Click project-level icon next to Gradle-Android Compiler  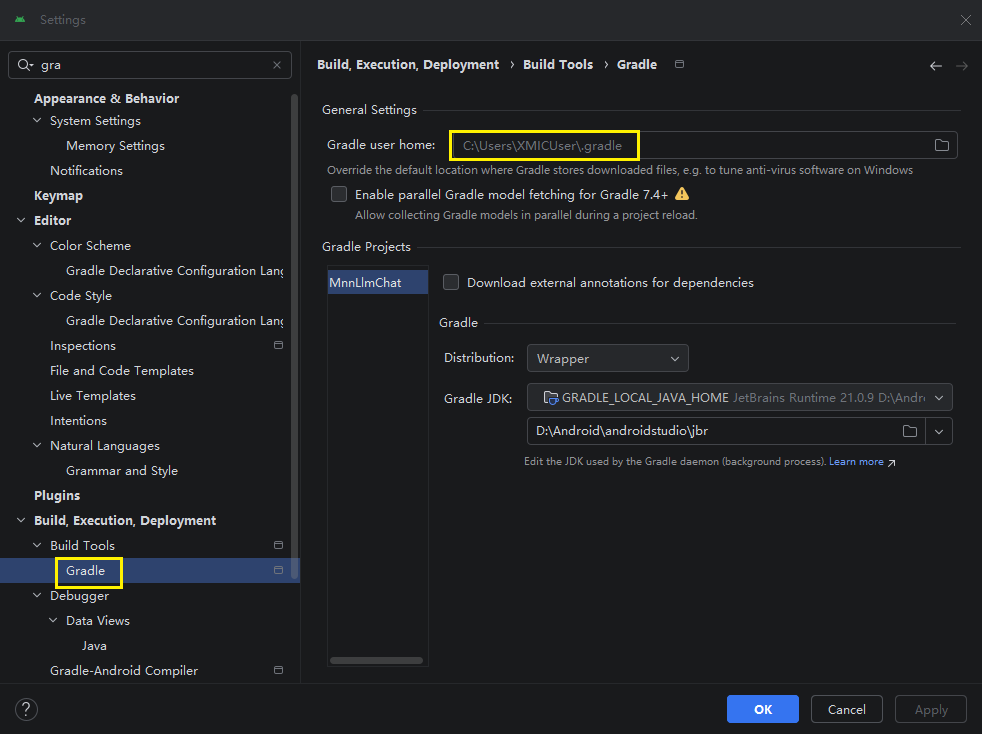279,670
